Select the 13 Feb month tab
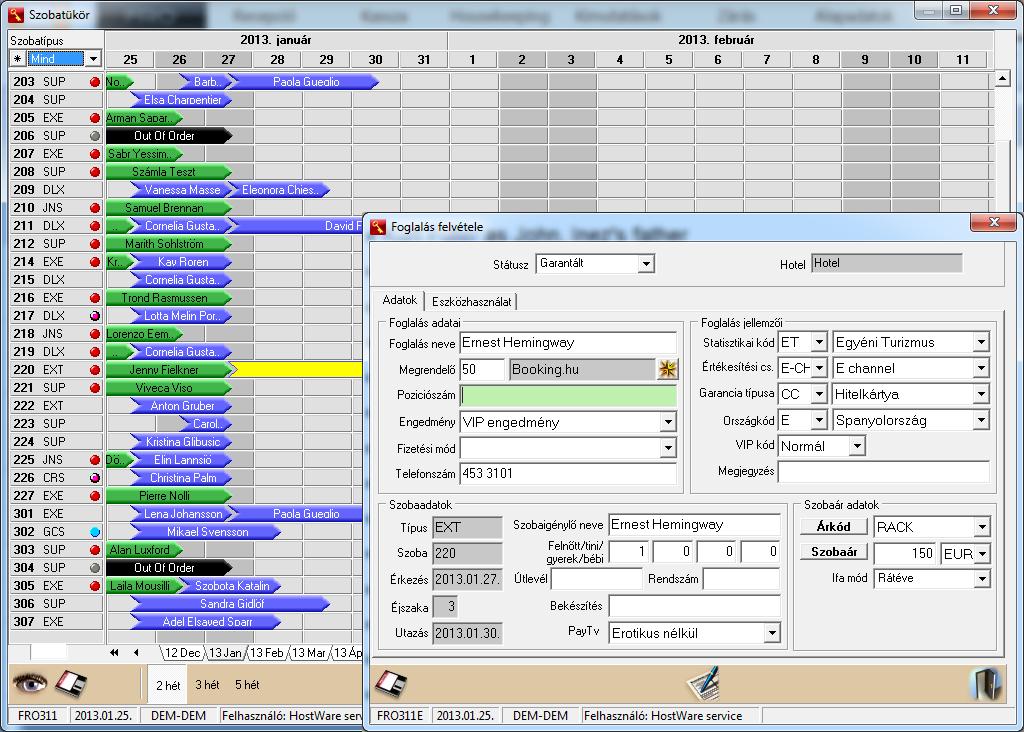 pos(266,652)
